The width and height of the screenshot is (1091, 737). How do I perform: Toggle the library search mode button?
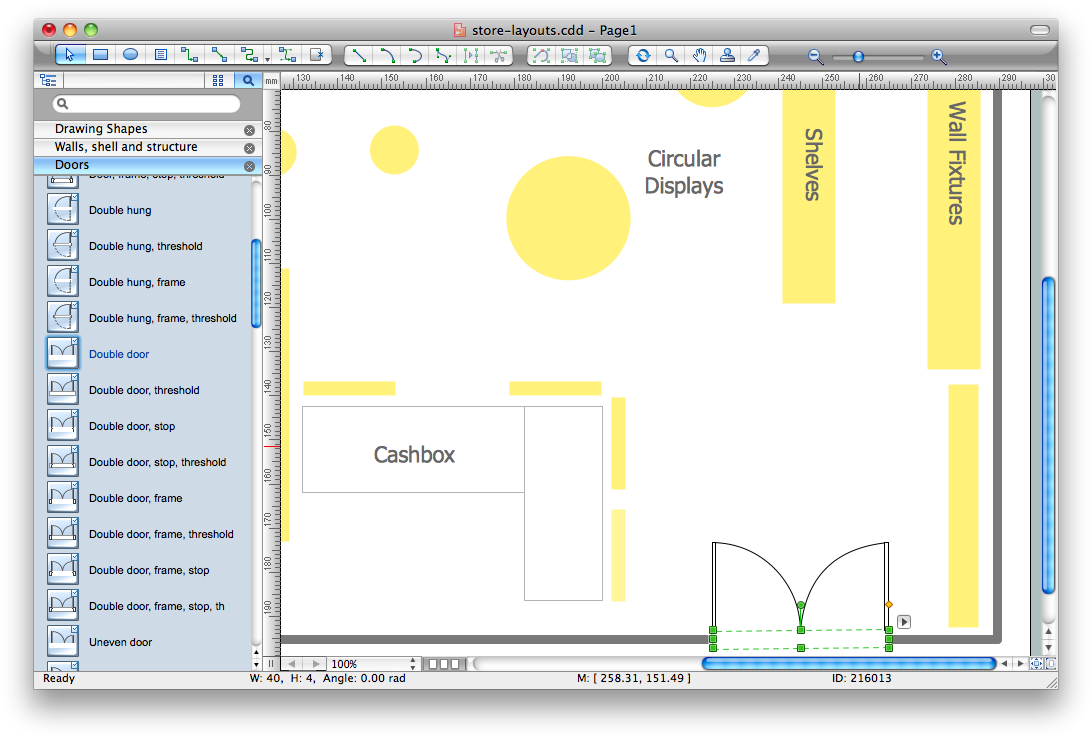(248, 81)
